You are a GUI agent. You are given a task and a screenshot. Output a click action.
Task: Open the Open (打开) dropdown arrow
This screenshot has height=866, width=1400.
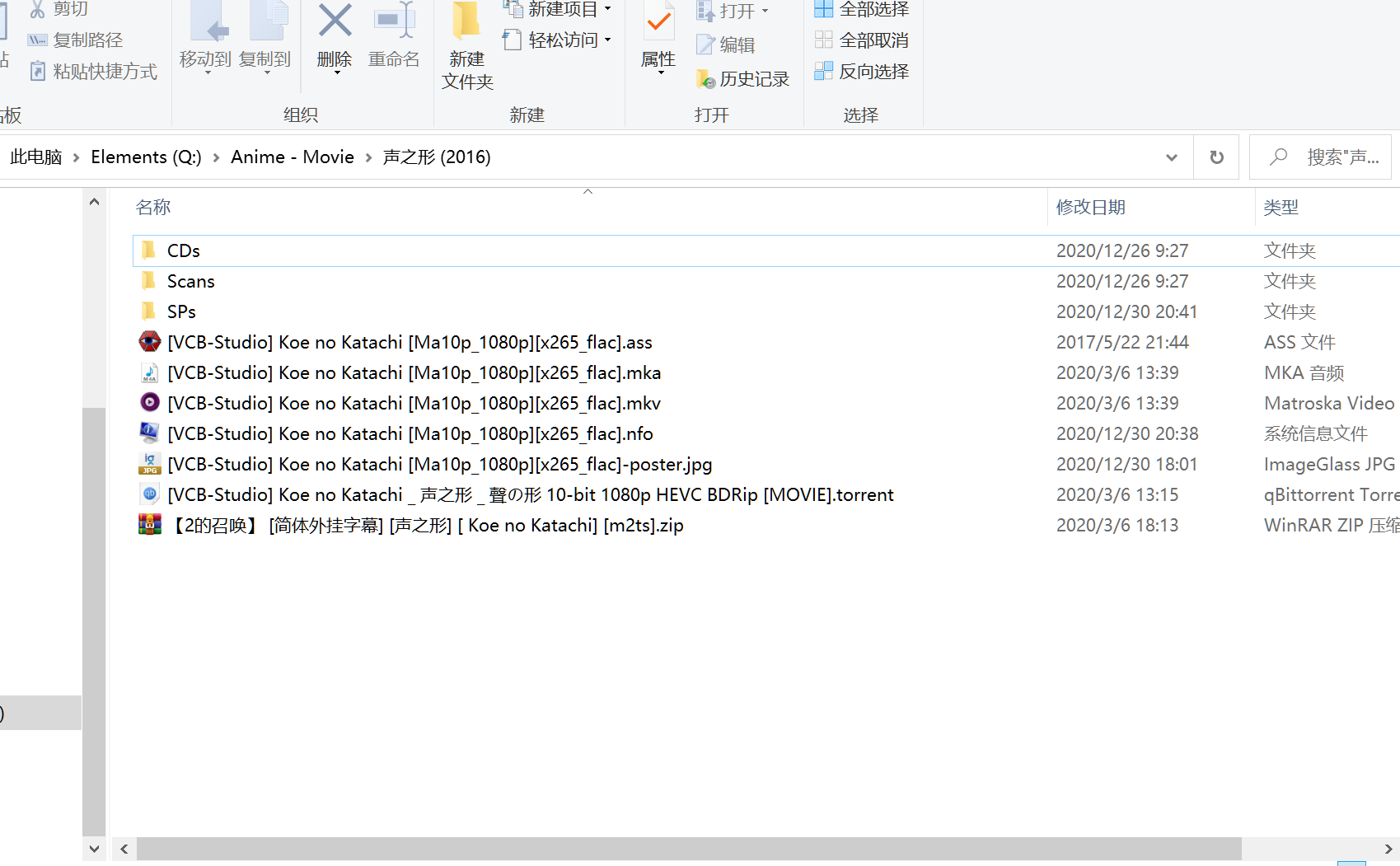765,12
